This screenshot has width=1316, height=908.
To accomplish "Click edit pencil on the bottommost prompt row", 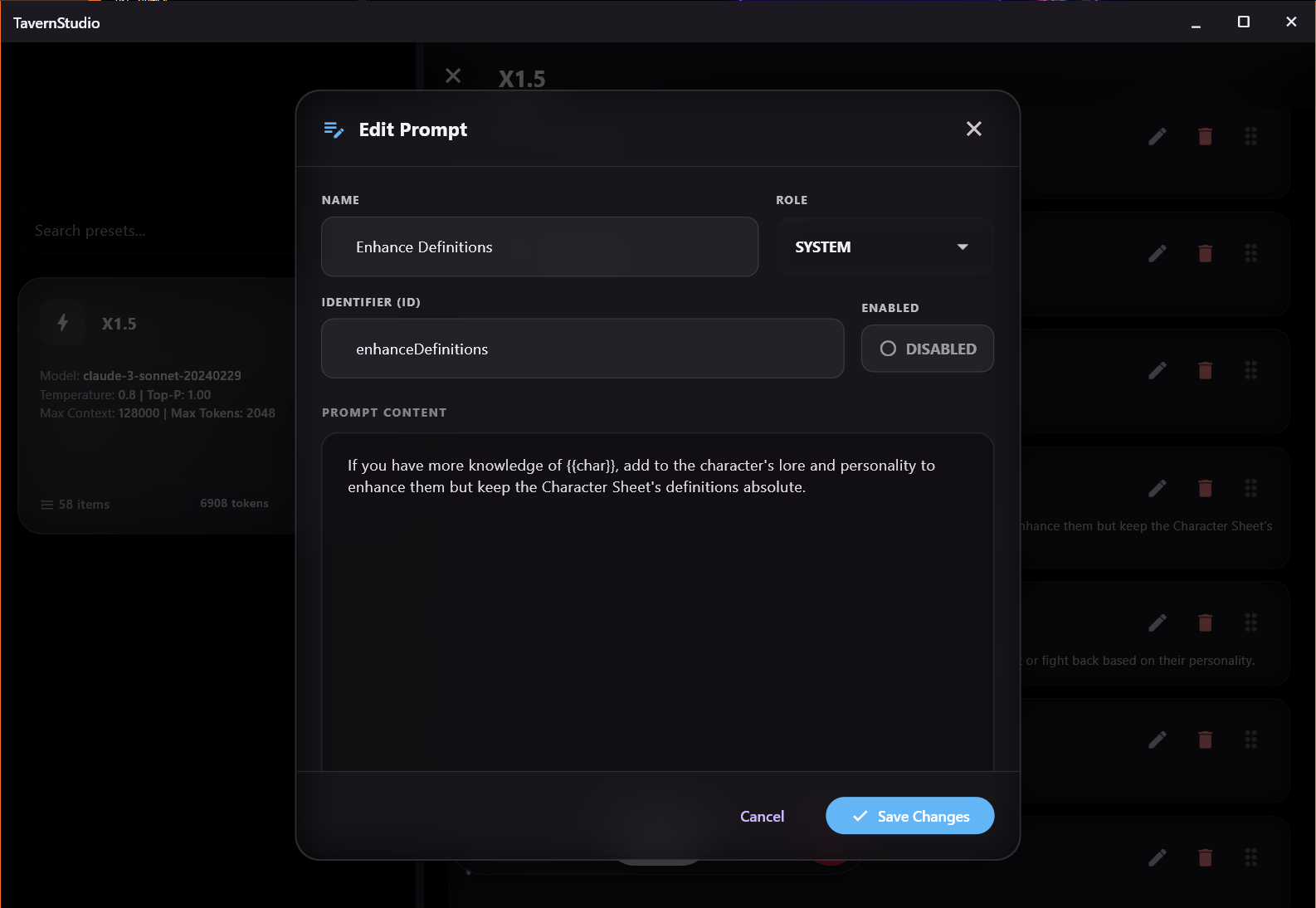I will [1158, 857].
